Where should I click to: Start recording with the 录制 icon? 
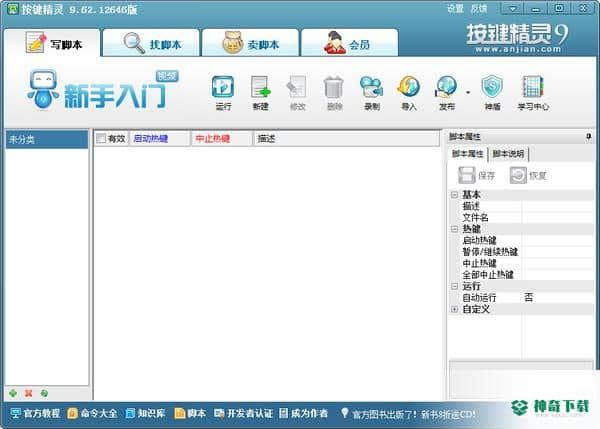coord(372,93)
